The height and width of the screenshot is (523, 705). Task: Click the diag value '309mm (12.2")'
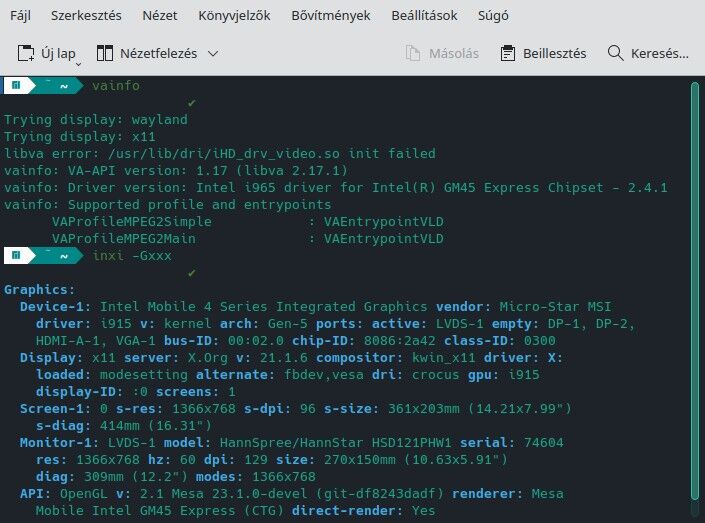pos(135,477)
